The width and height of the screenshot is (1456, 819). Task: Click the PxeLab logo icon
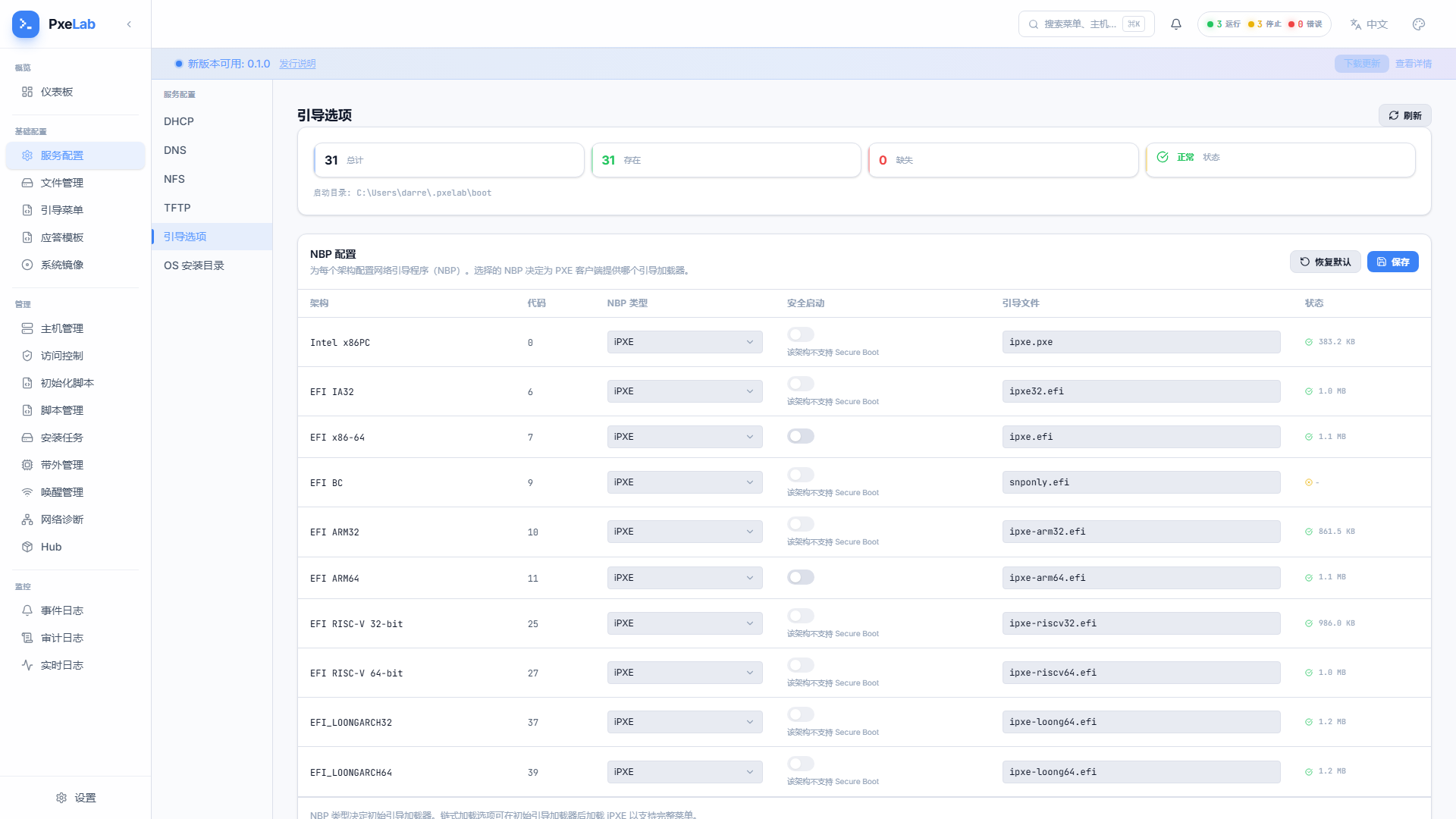[x=26, y=24]
